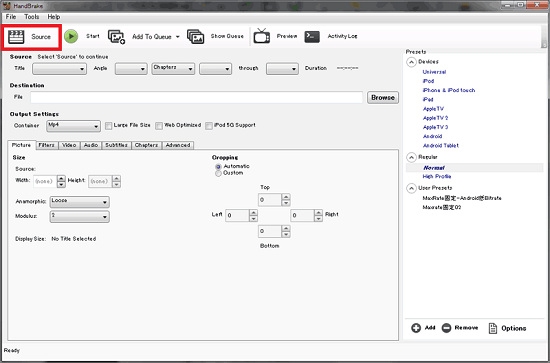Decrease the Bottom crop value

click(286, 235)
